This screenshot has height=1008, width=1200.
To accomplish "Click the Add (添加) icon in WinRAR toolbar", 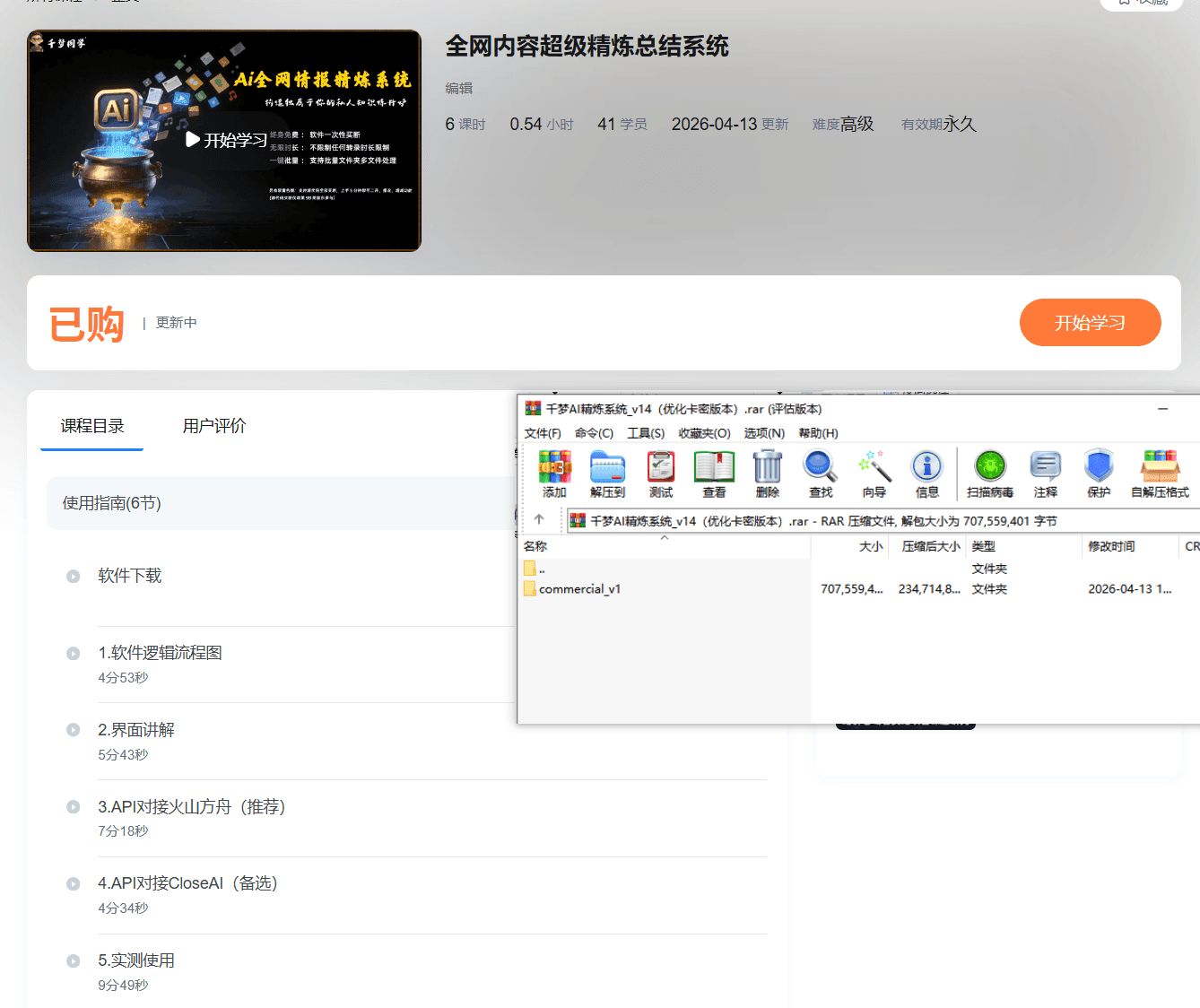I will point(554,474).
